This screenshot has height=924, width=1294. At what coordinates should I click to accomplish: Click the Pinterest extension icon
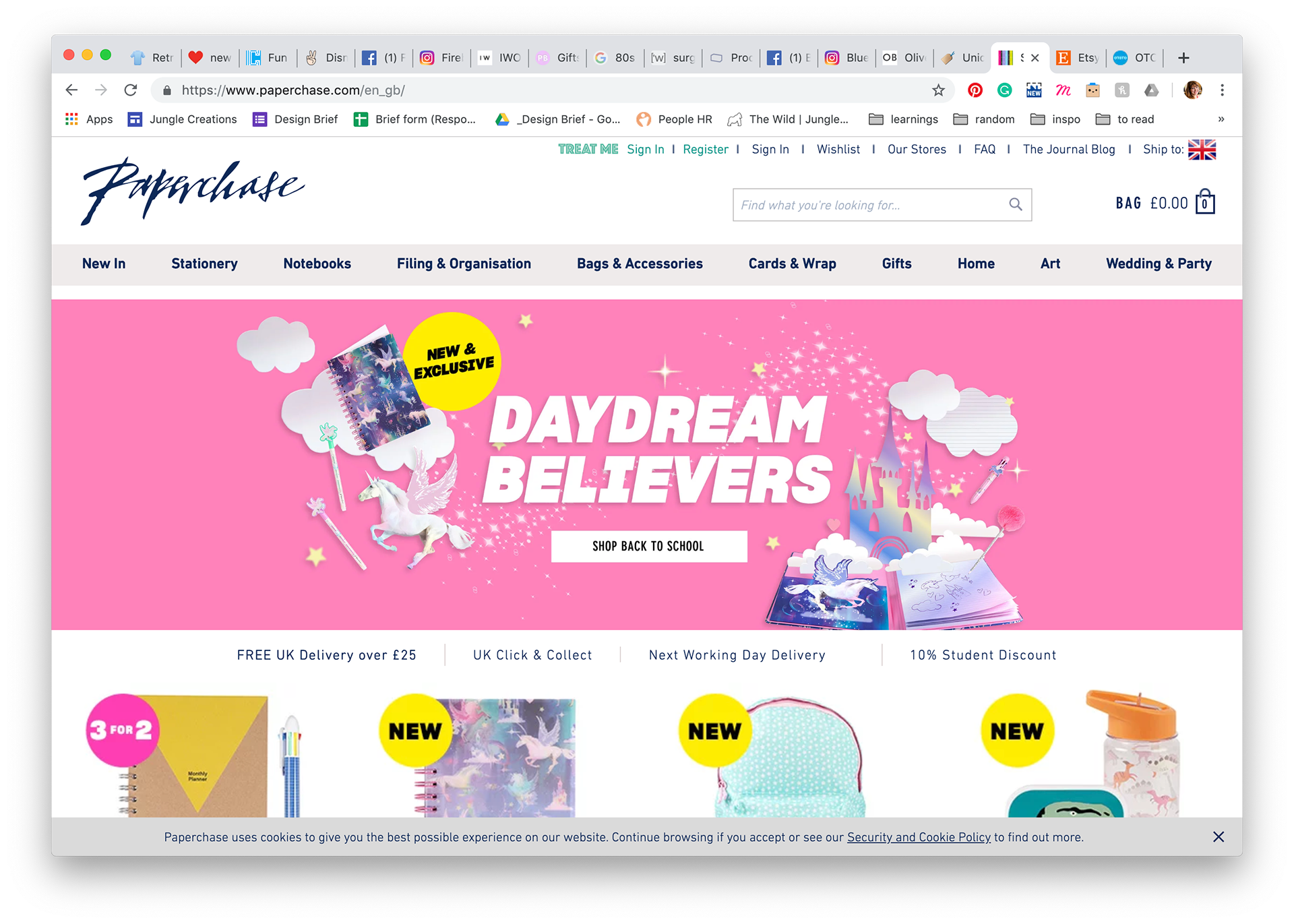click(x=975, y=90)
